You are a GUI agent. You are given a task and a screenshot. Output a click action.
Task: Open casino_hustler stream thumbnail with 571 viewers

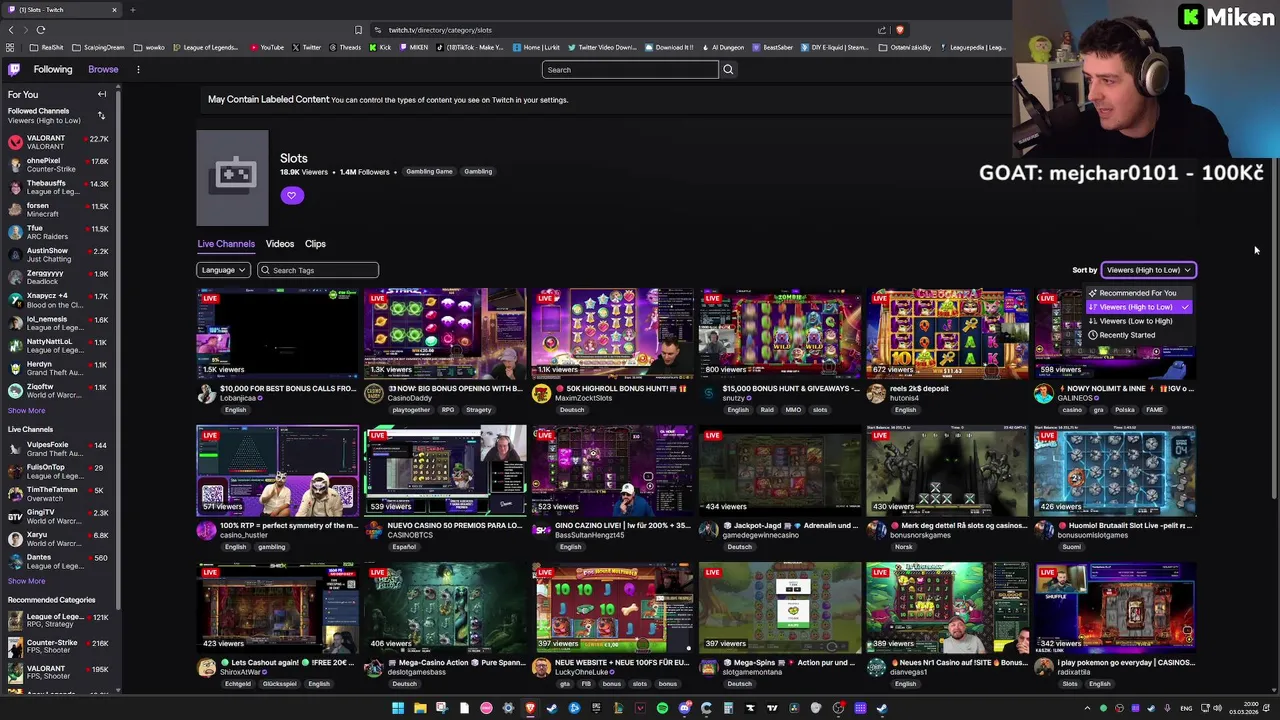[x=277, y=470]
